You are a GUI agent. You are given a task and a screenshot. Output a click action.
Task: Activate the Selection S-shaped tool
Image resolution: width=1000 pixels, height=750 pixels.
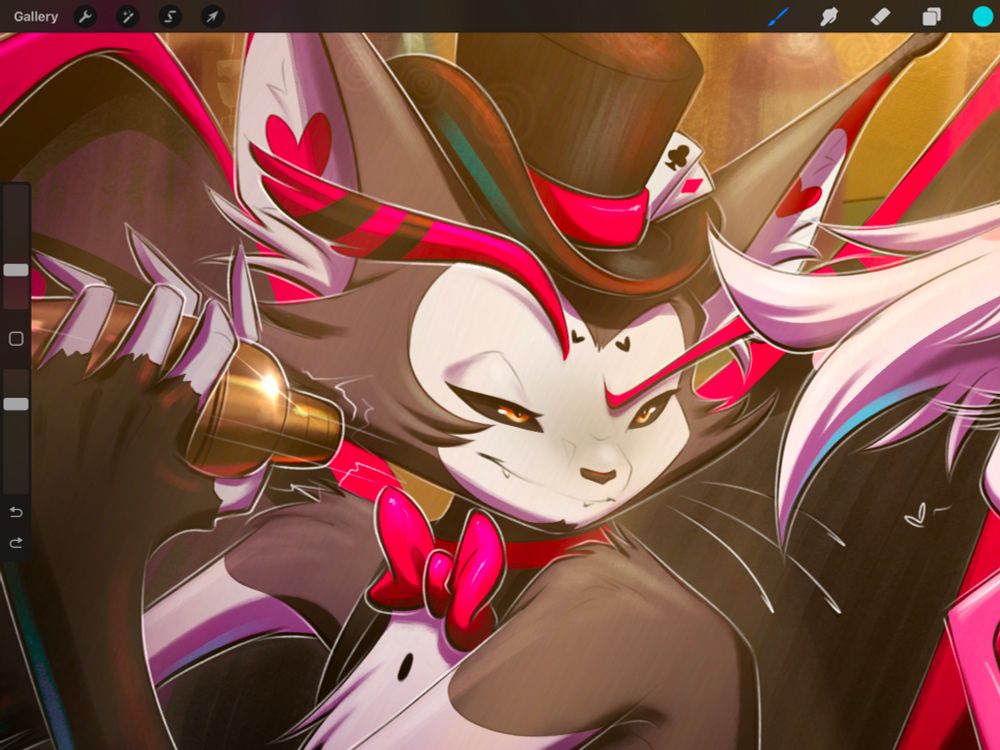tap(170, 17)
